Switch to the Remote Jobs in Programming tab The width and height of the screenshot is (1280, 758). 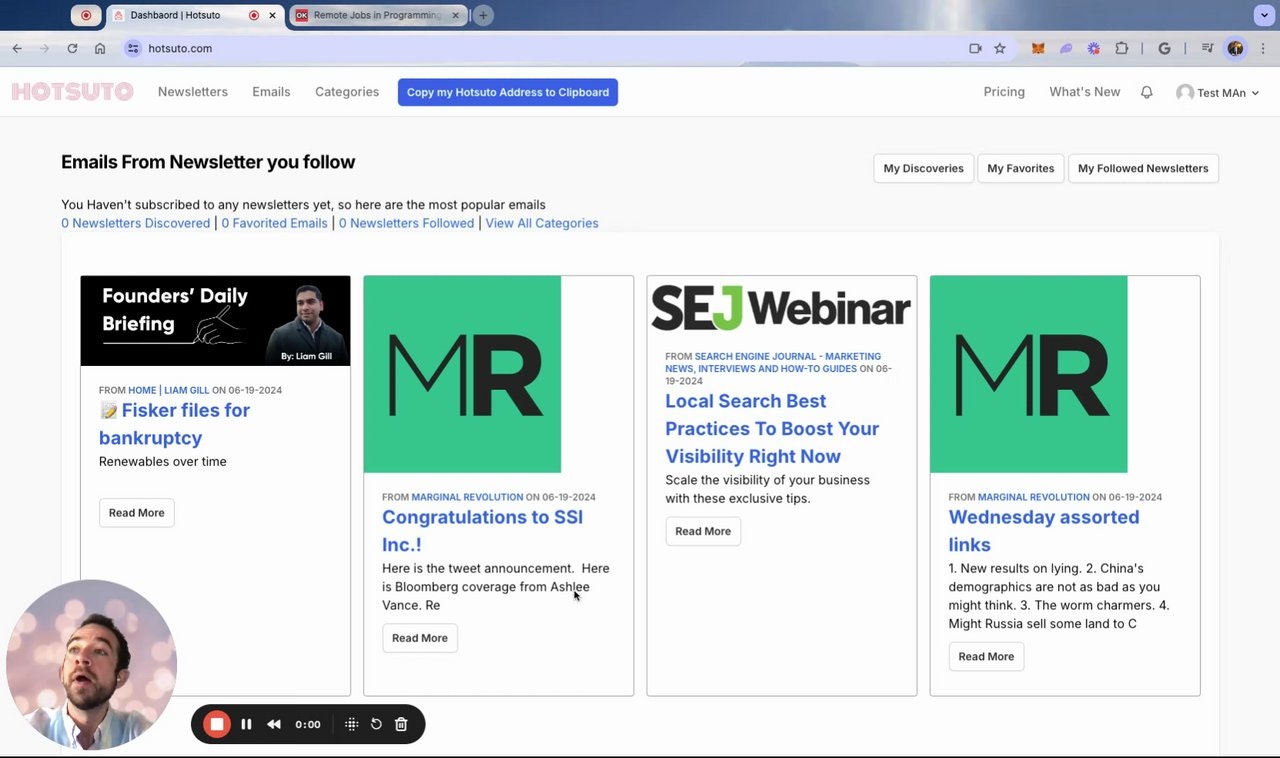click(378, 15)
